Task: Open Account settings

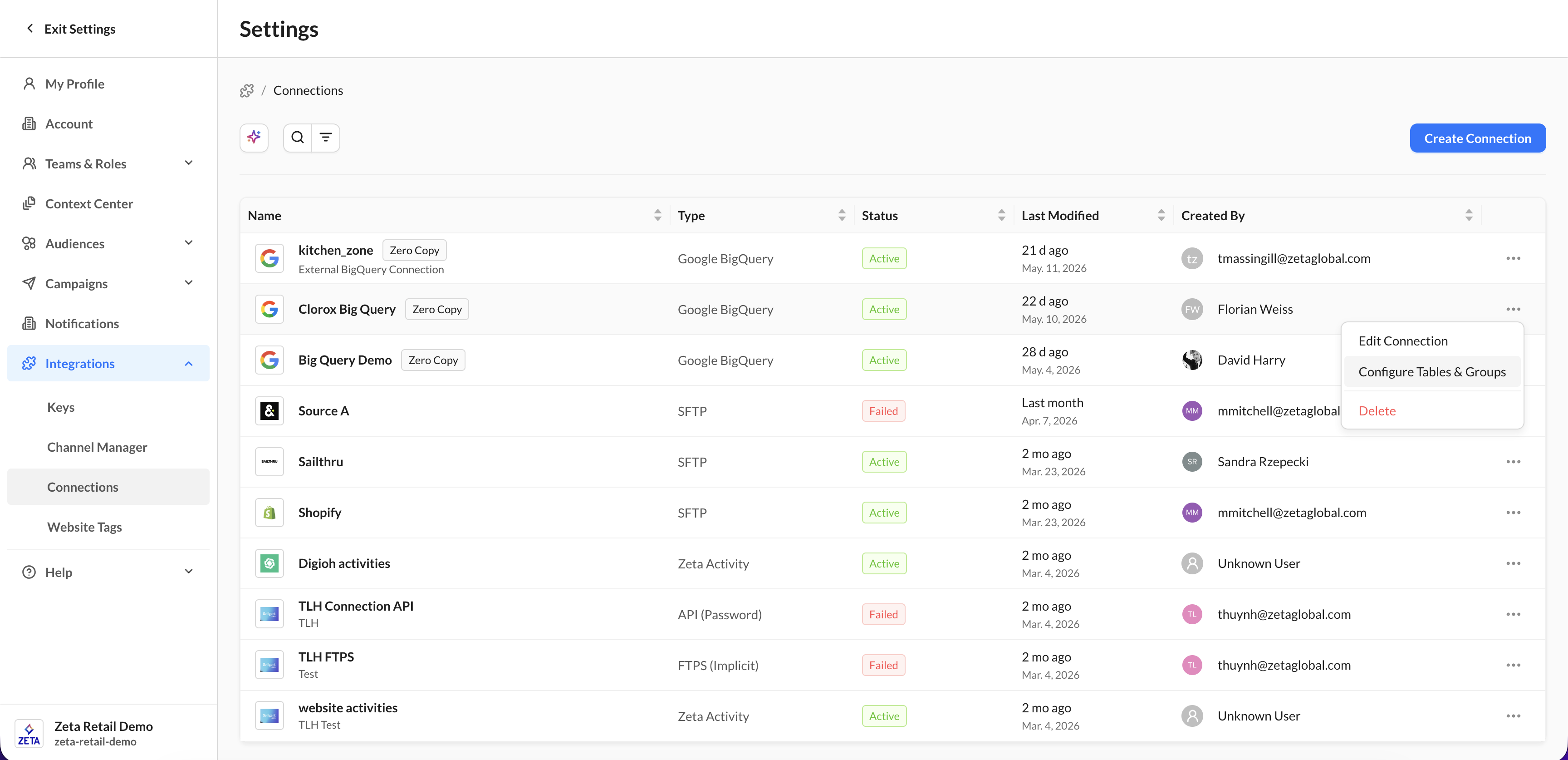Action: (108, 123)
